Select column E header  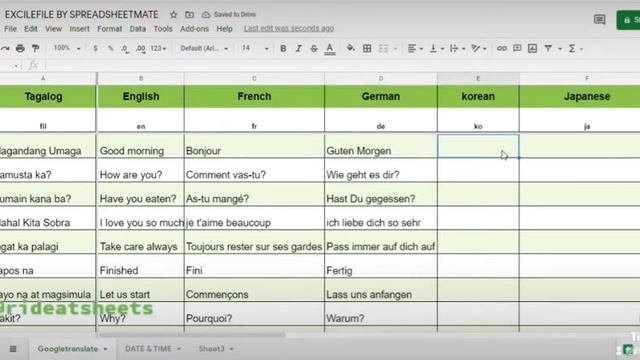(x=478, y=78)
